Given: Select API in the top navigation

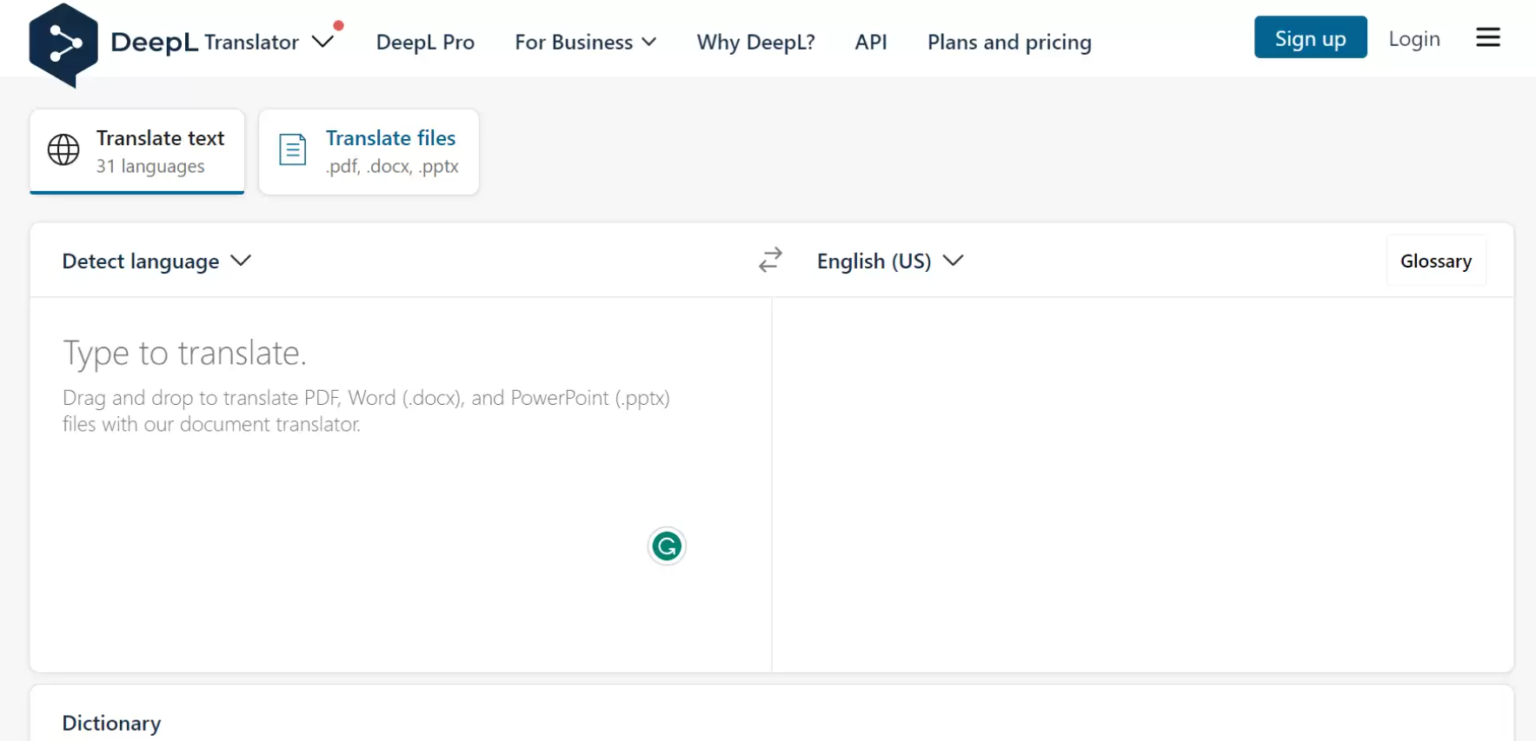Looking at the screenshot, I should coord(871,42).
